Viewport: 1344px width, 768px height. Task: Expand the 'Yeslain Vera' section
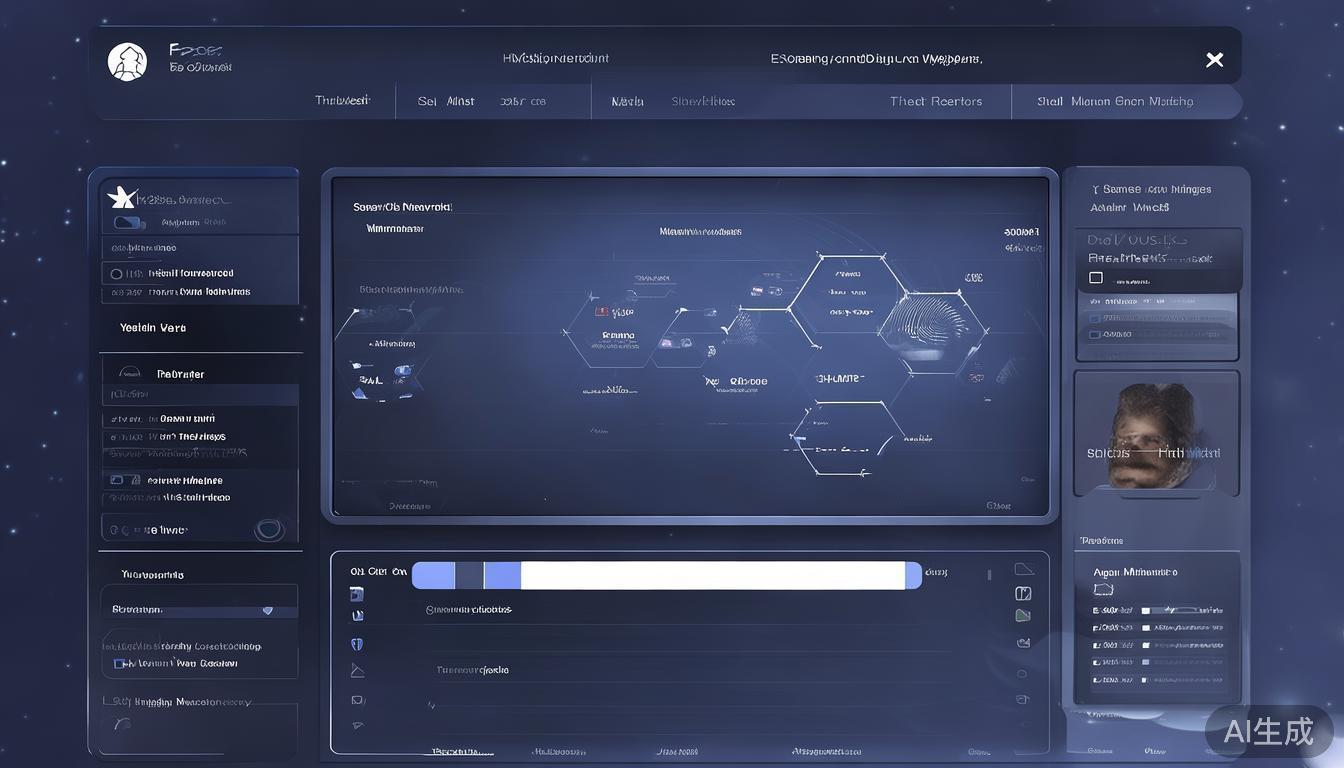point(153,328)
